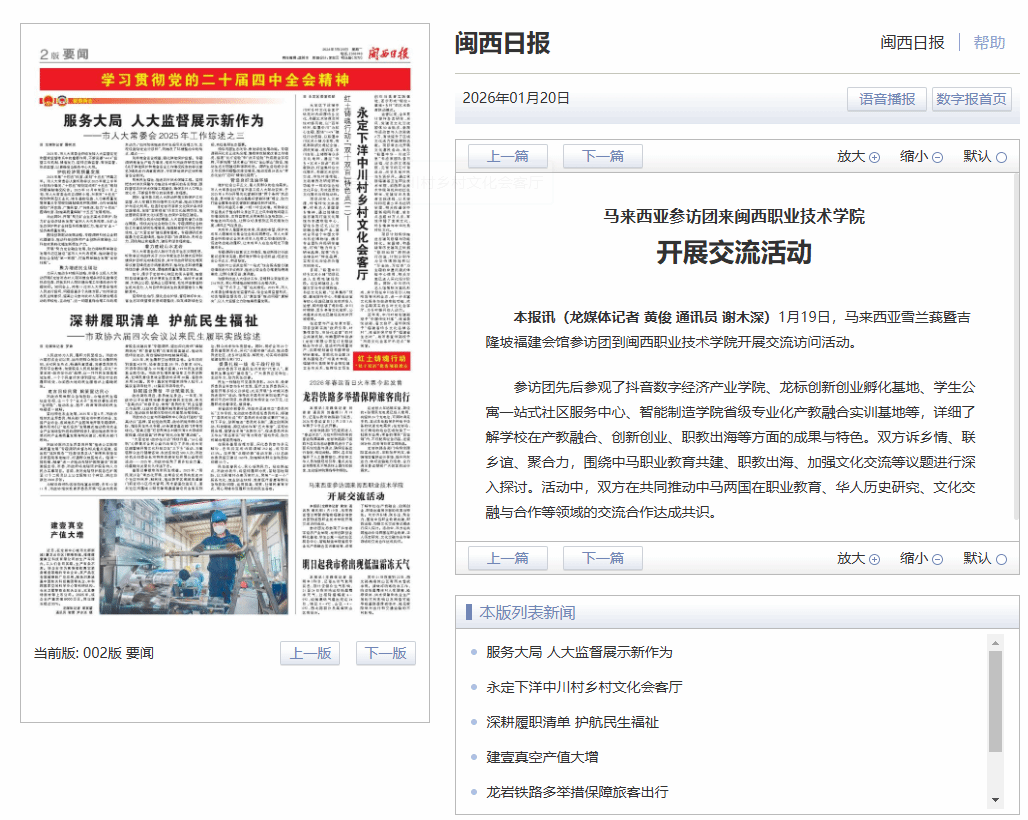Click the bottom 默认 reset circle icon

1001,559
